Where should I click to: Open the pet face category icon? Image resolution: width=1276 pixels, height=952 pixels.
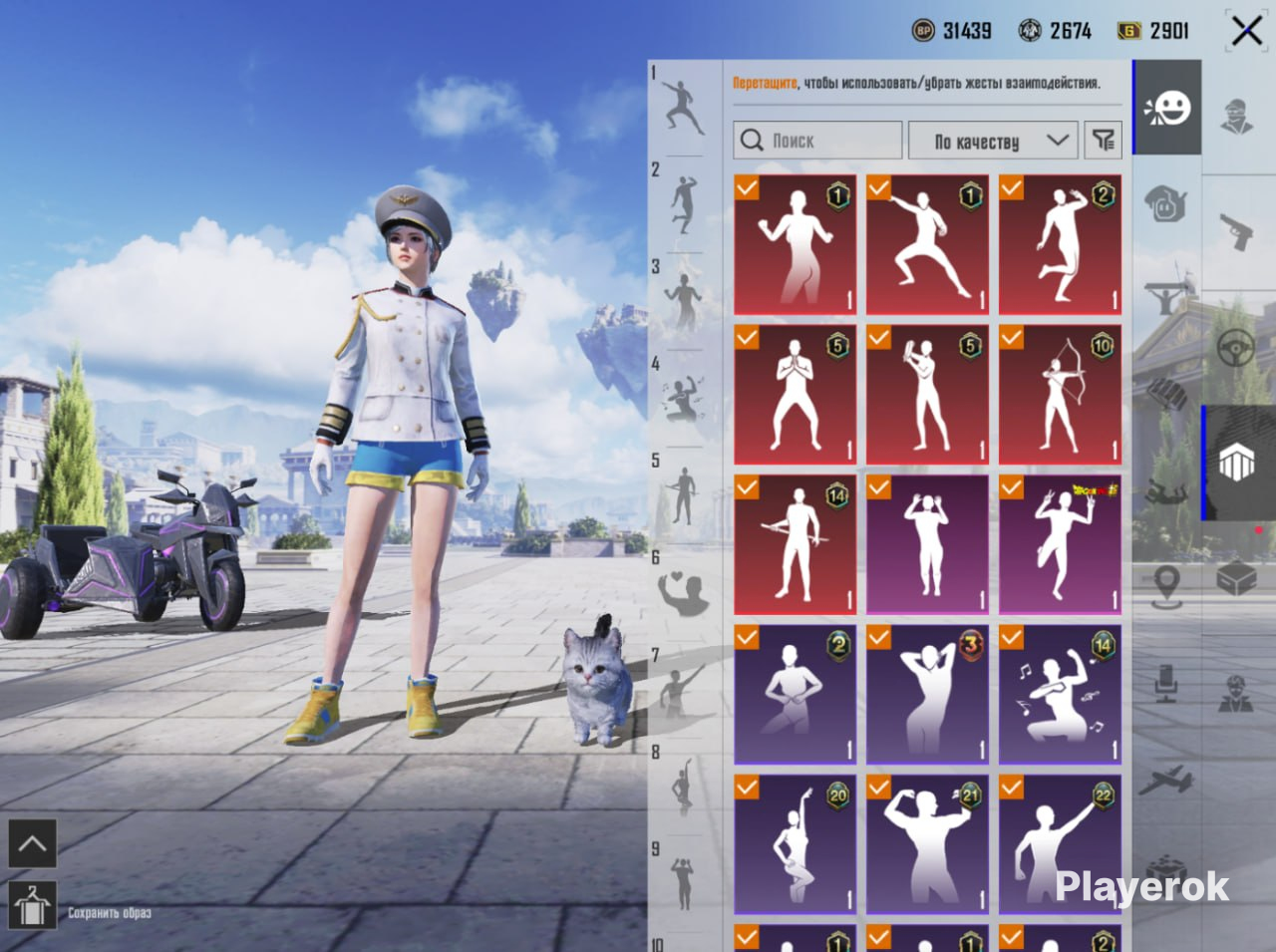[1165, 204]
